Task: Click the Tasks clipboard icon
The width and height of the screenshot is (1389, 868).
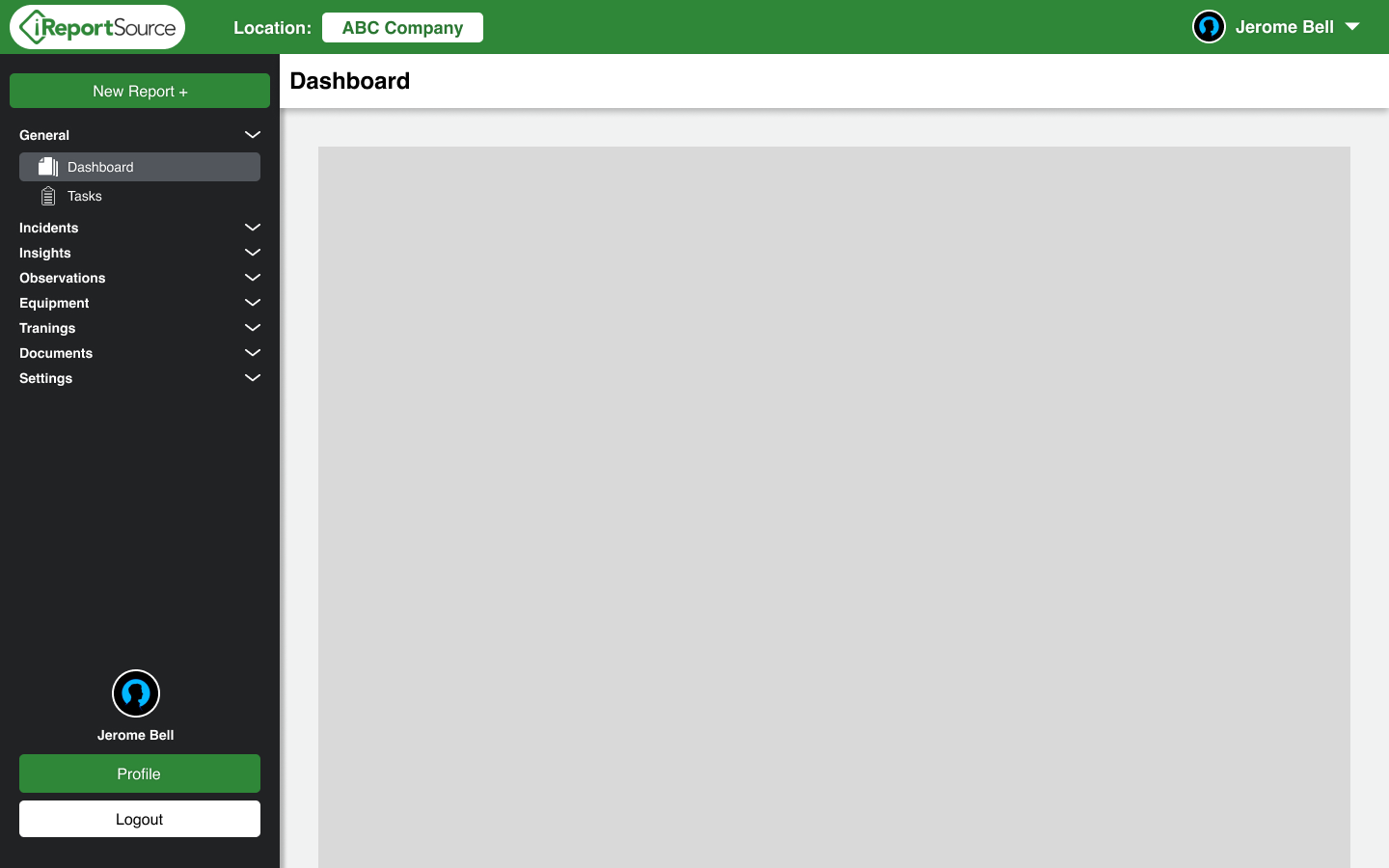Action: (48, 196)
